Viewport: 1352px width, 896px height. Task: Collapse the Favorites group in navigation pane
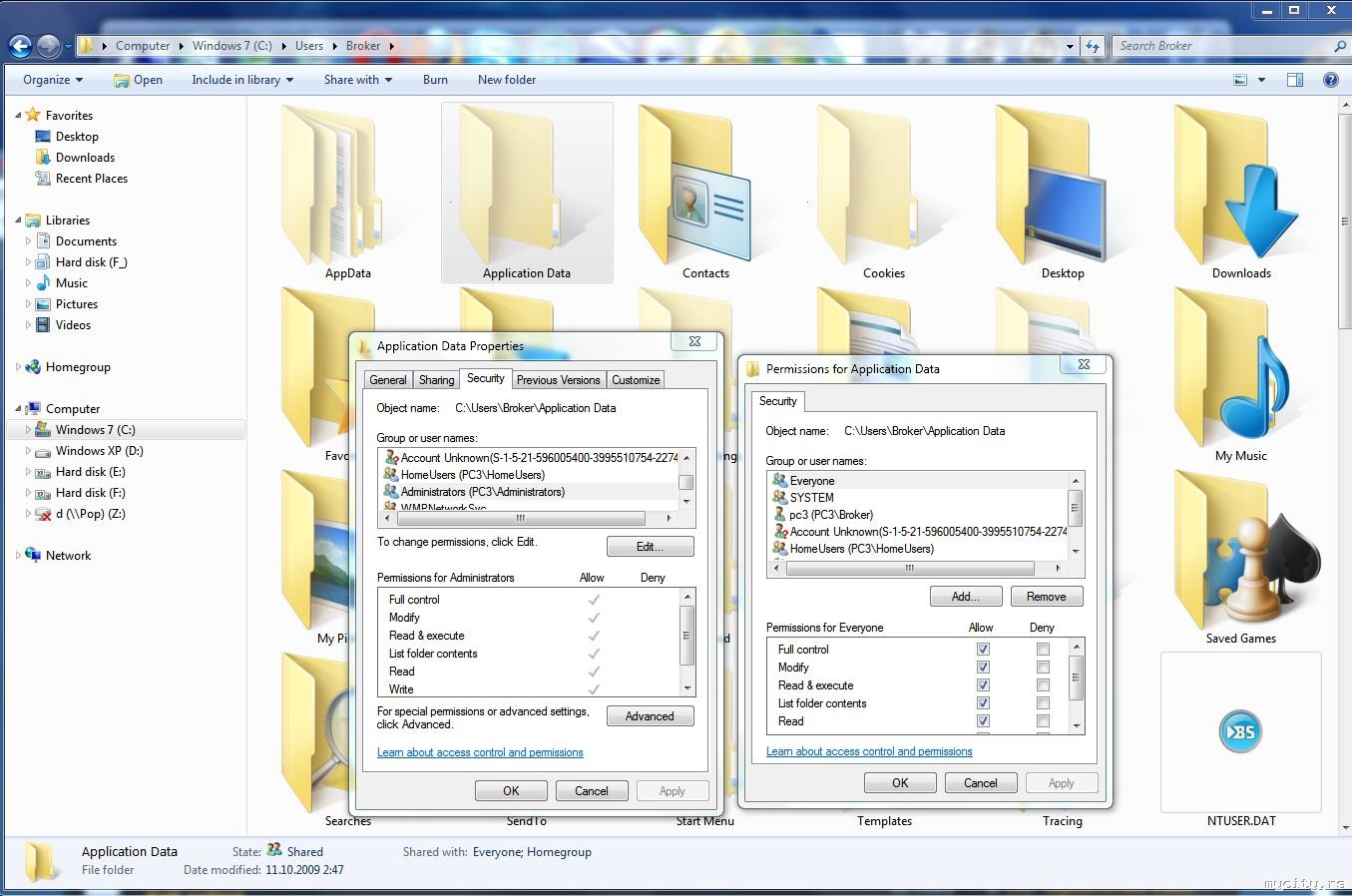18,116
